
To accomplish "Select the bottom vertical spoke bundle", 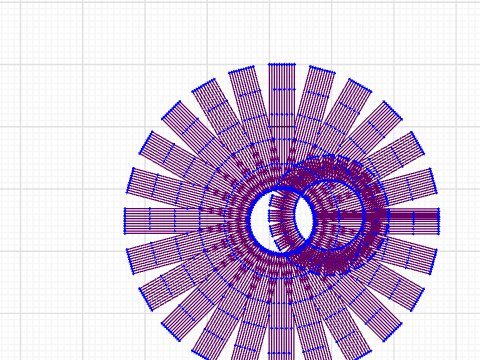I will tap(282, 320).
